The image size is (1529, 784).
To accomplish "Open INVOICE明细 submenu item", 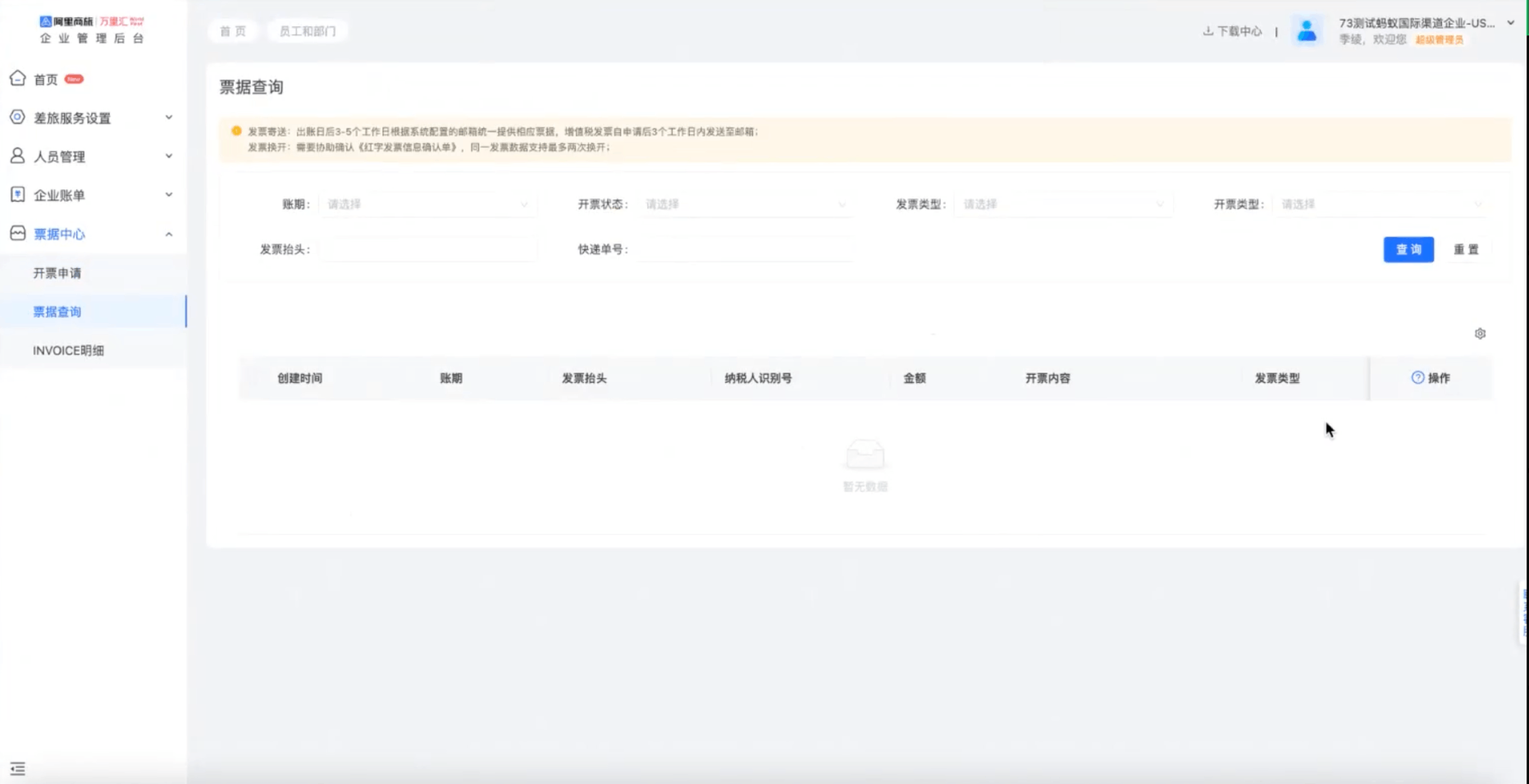I will click(x=68, y=350).
